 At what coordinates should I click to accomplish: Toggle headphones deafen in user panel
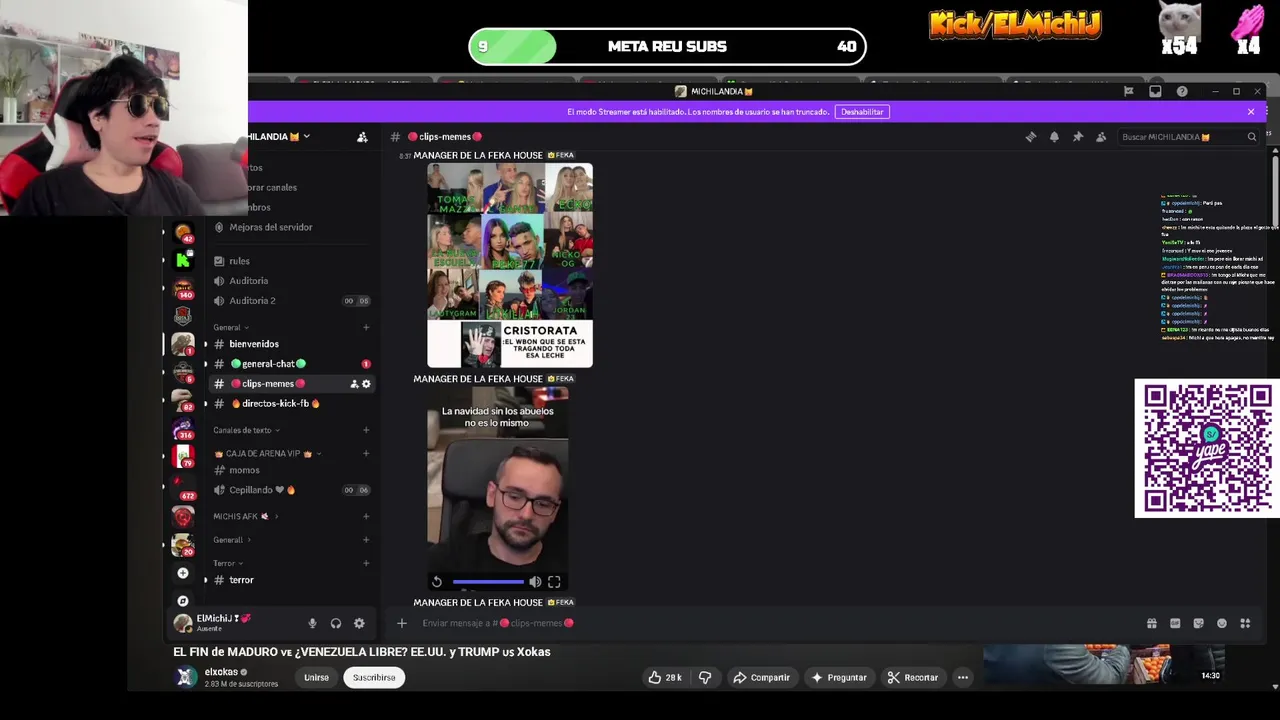point(336,623)
